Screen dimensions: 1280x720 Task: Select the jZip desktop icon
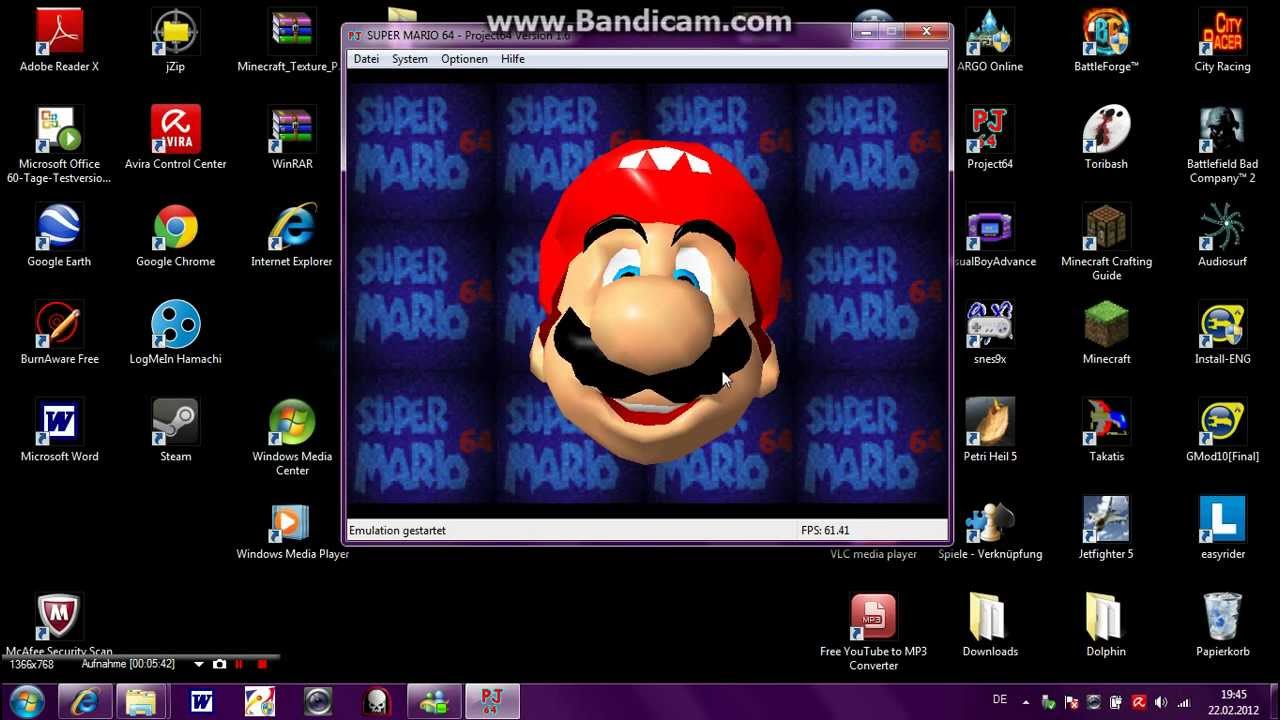(x=175, y=42)
